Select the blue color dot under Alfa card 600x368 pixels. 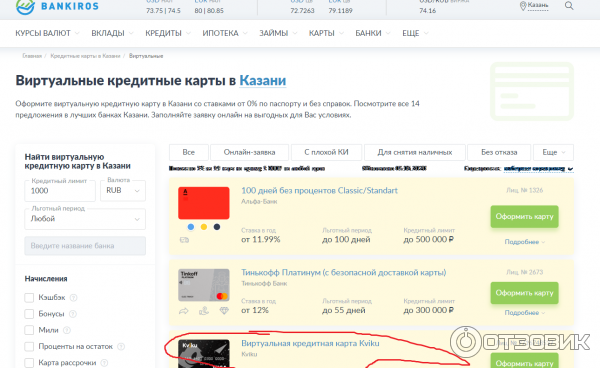pyautogui.click(x=191, y=227)
